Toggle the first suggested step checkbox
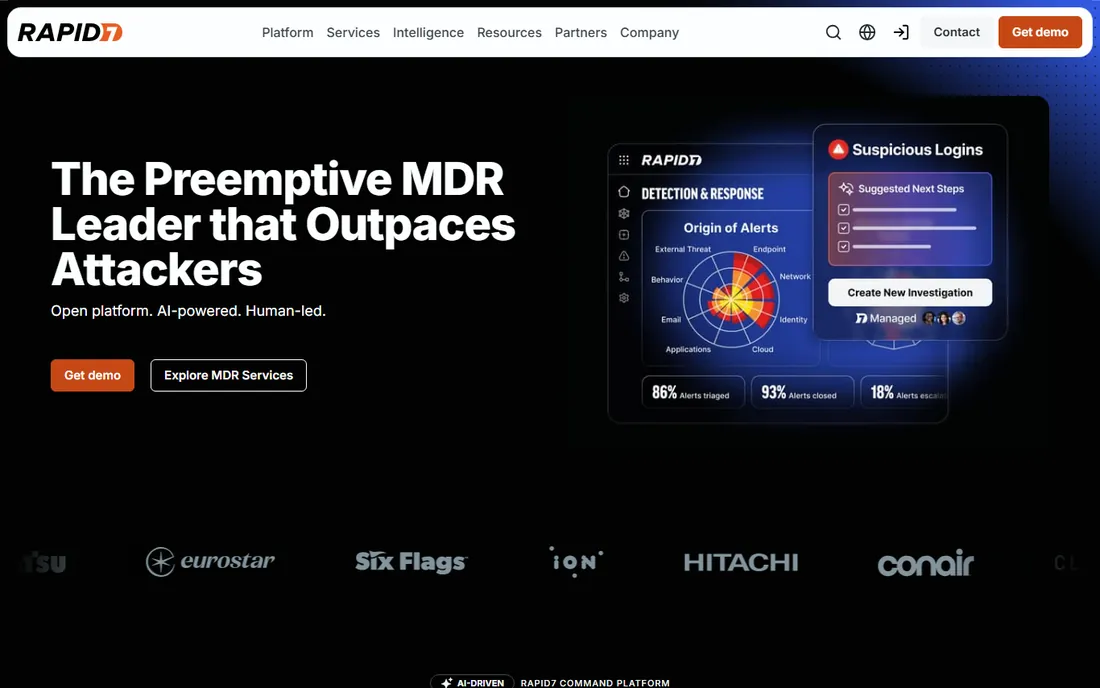1100x688 pixels. pyautogui.click(x=844, y=210)
